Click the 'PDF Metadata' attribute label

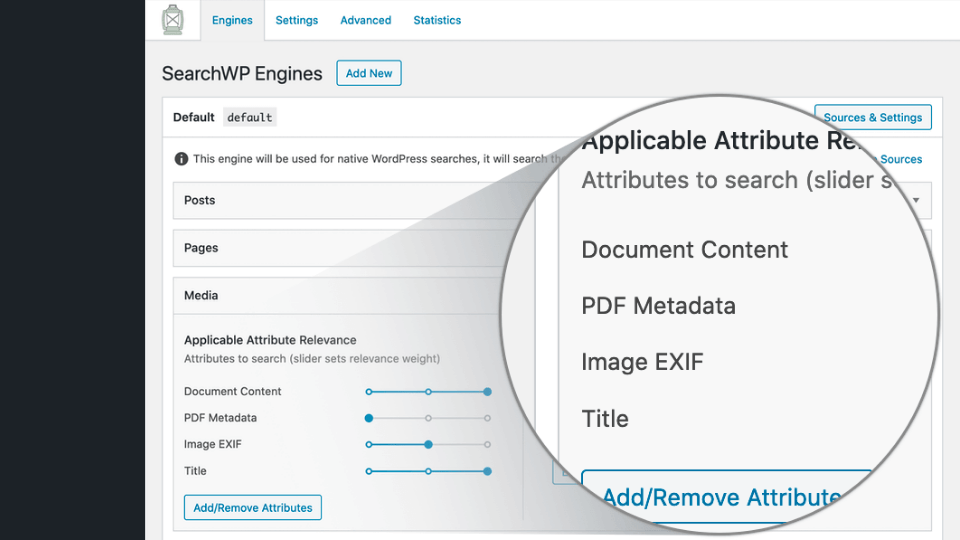220,418
